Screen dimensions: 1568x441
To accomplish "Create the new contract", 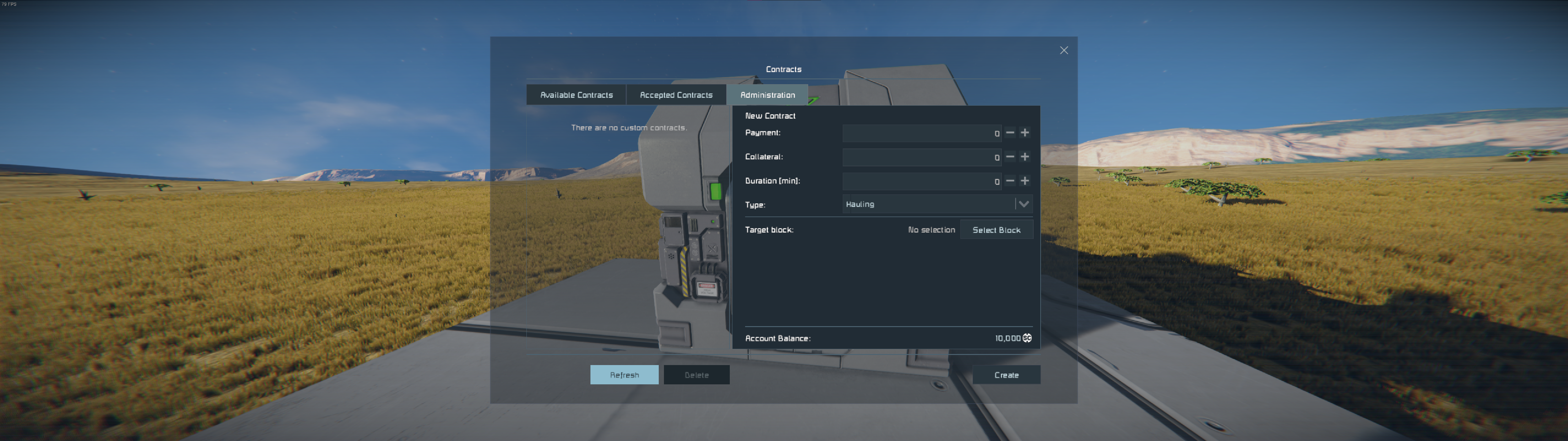I will [1005, 375].
